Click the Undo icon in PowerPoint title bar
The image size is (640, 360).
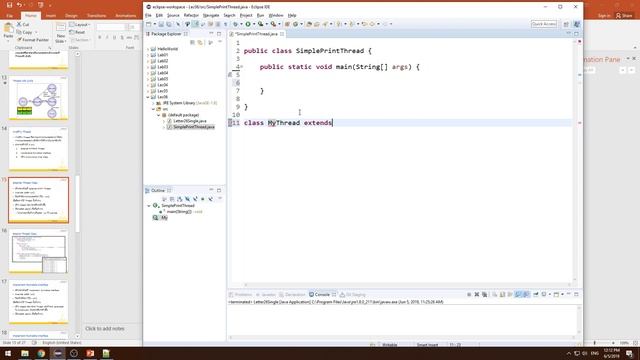(x=19, y=5)
